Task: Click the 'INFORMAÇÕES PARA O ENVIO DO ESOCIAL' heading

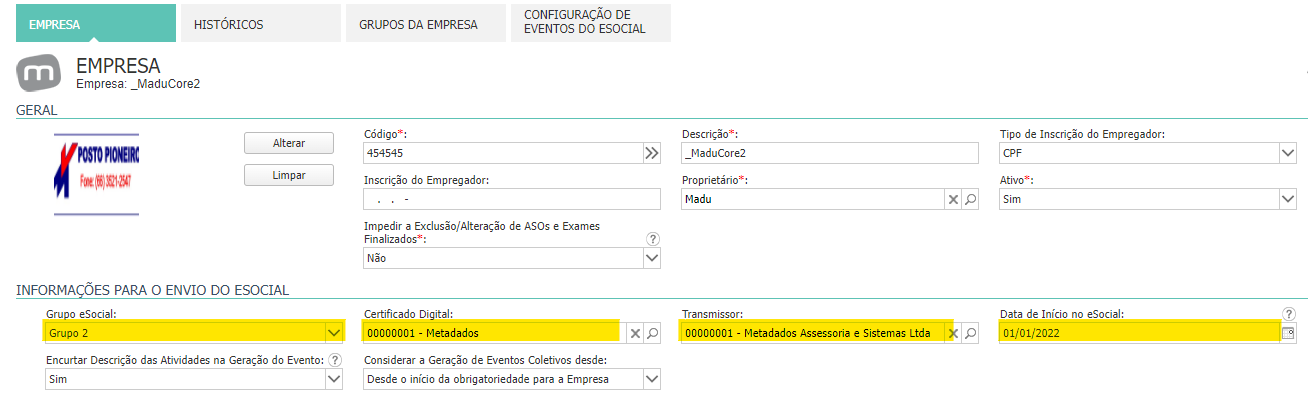Action: pyautogui.click(x=152, y=290)
